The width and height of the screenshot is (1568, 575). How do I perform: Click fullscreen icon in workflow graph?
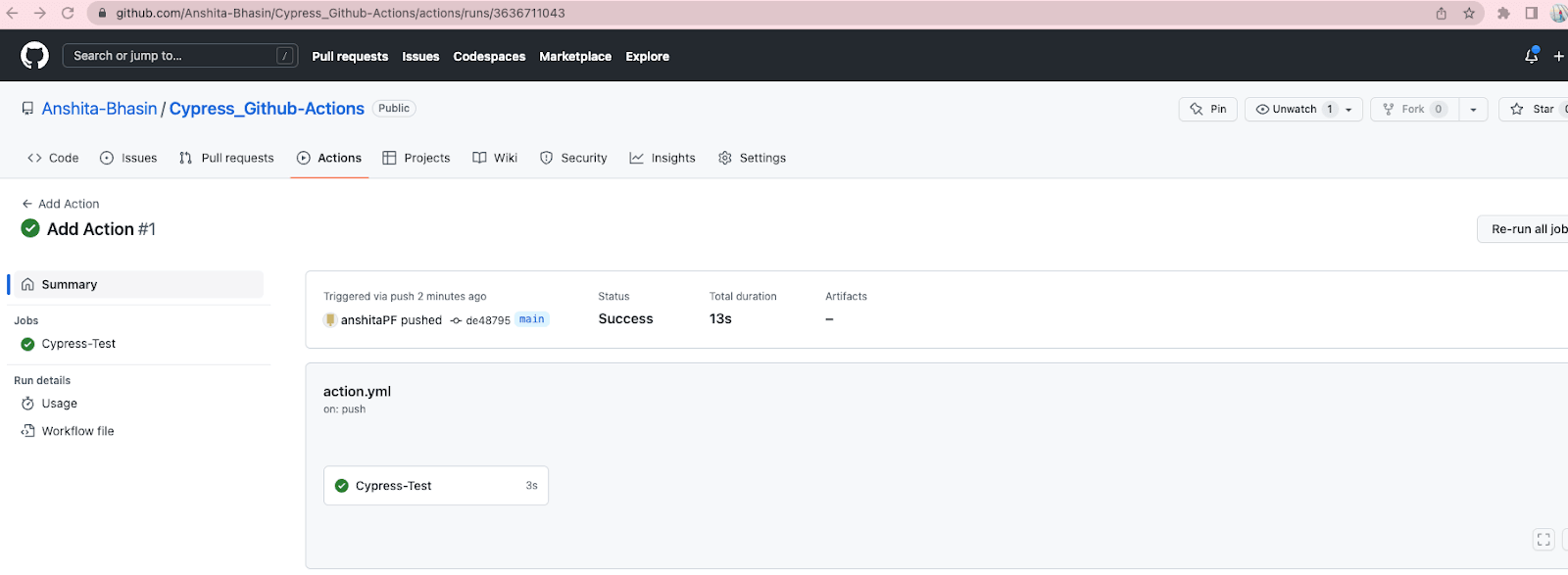pyautogui.click(x=1543, y=540)
